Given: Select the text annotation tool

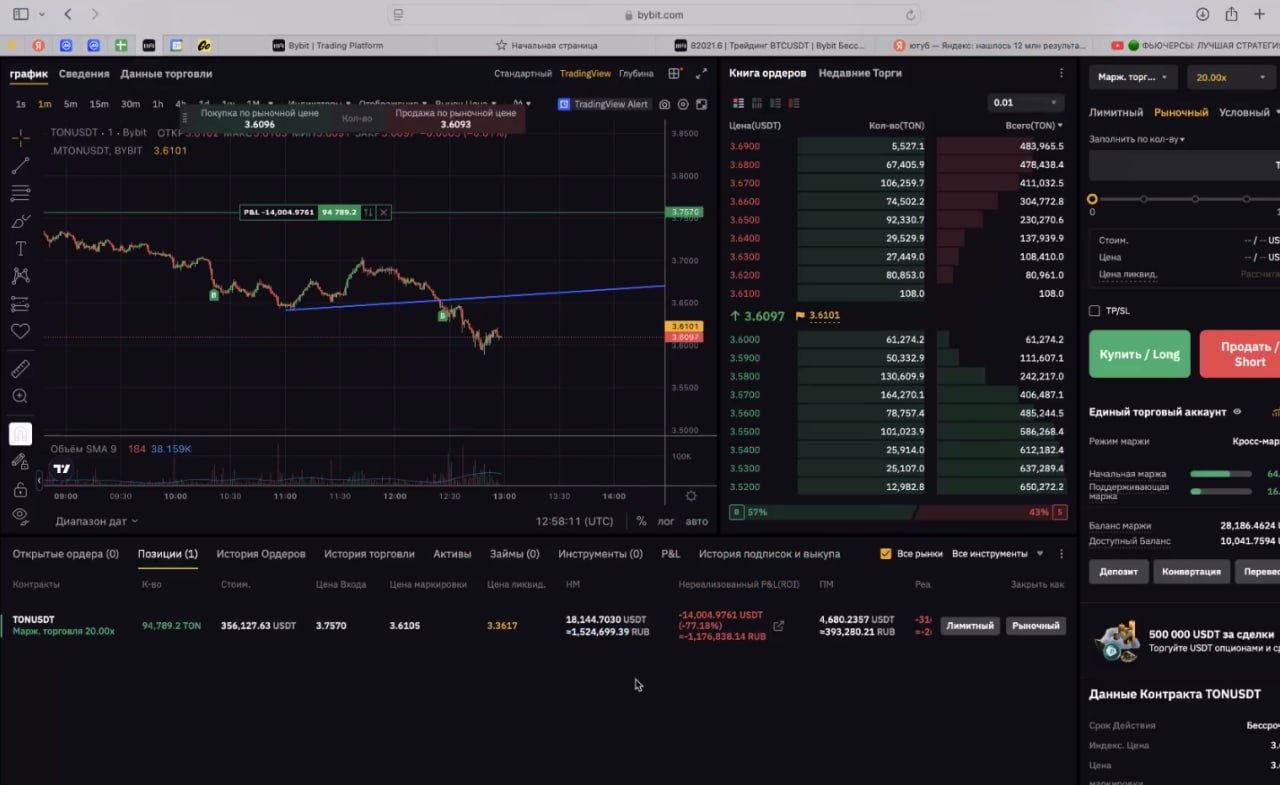Looking at the screenshot, I should (x=20, y=248).
